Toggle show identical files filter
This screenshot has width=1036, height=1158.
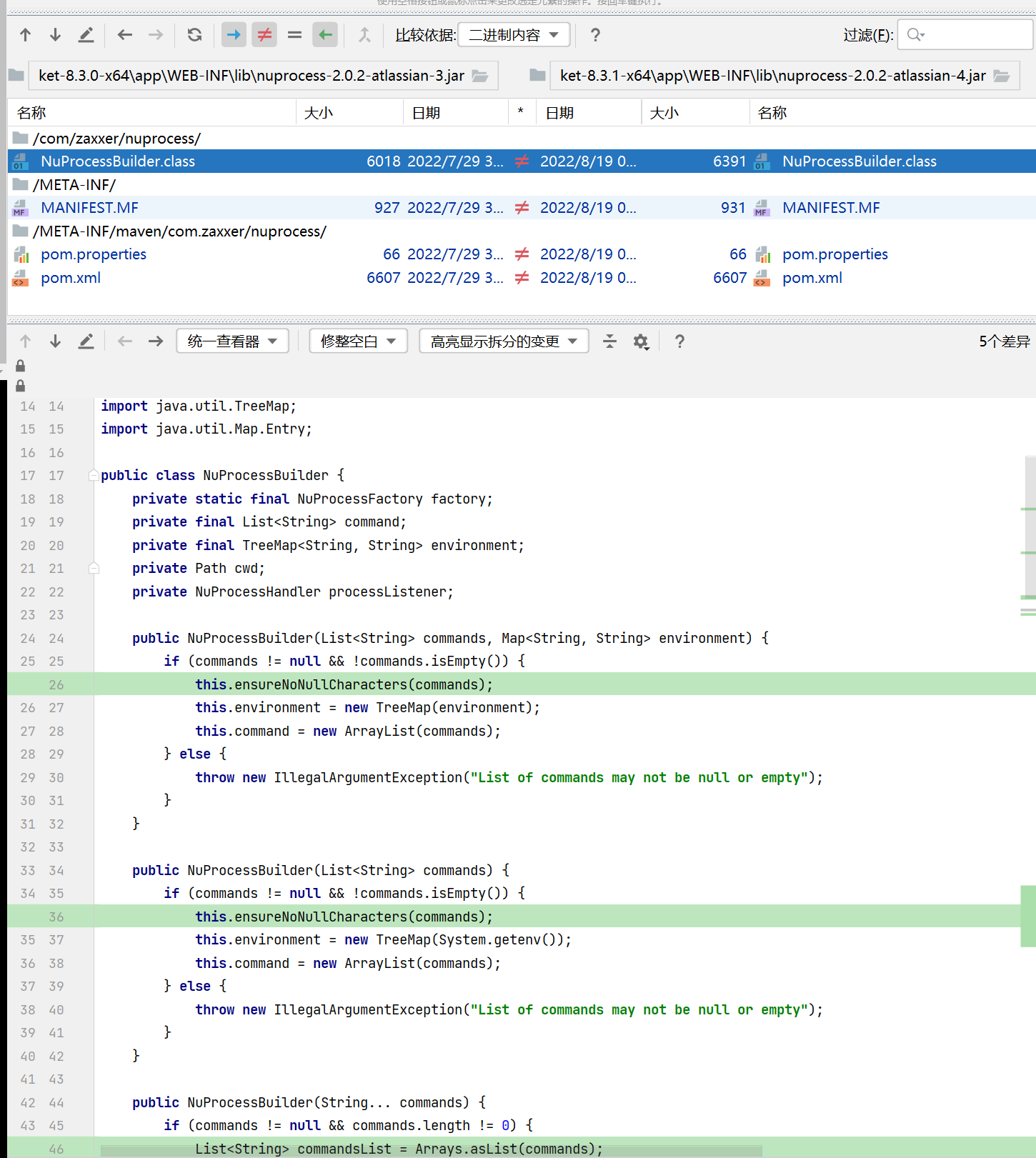point(294,35)
